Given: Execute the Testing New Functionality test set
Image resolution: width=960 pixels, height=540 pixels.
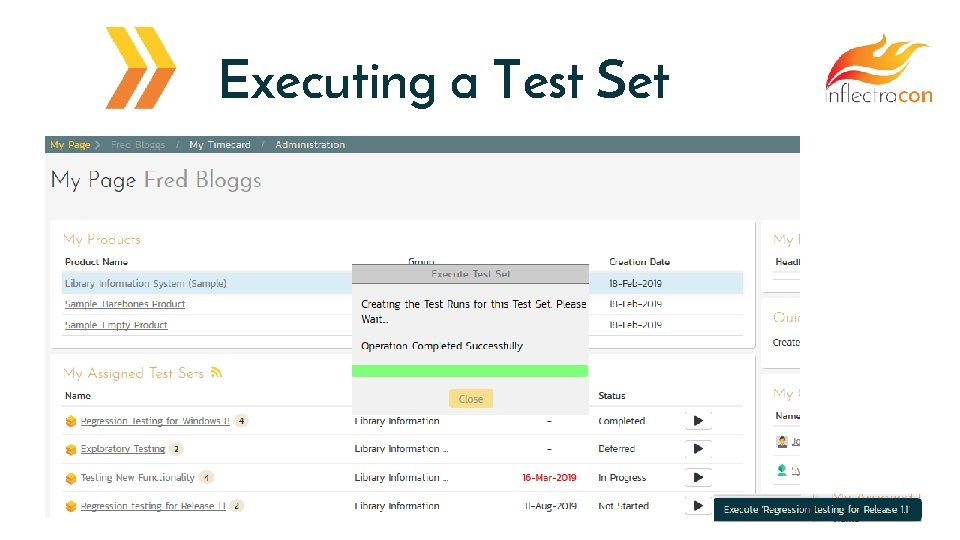Looking at the screenshot, I should [697, 477].
